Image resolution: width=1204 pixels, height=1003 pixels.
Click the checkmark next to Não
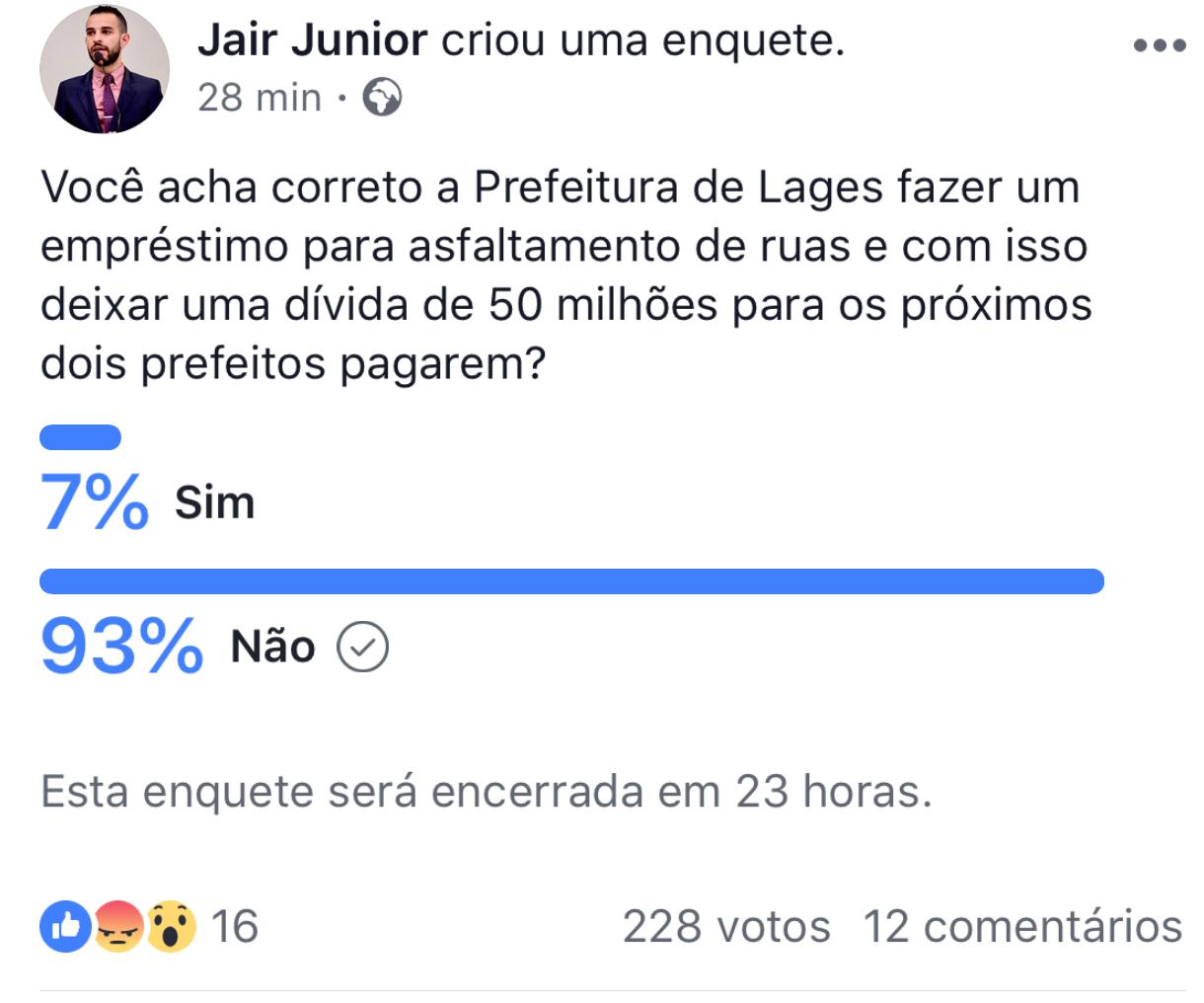pos(362,648)
